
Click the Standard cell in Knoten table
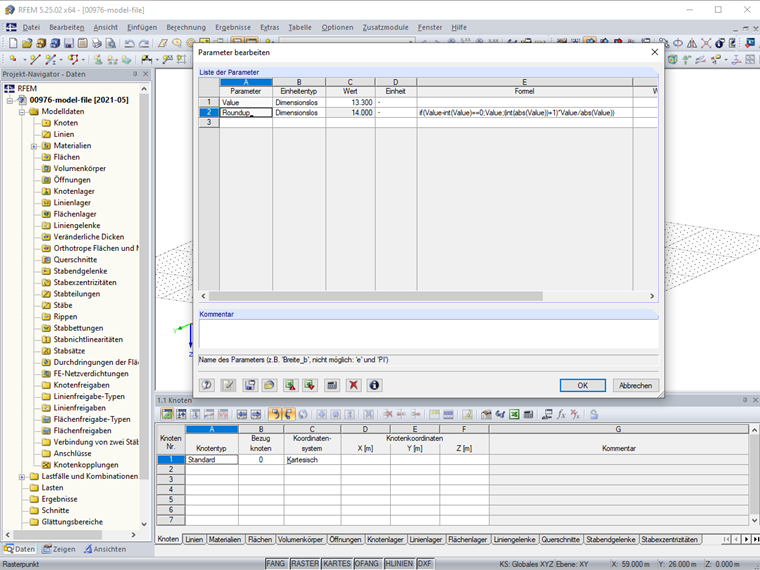[212, 459]
